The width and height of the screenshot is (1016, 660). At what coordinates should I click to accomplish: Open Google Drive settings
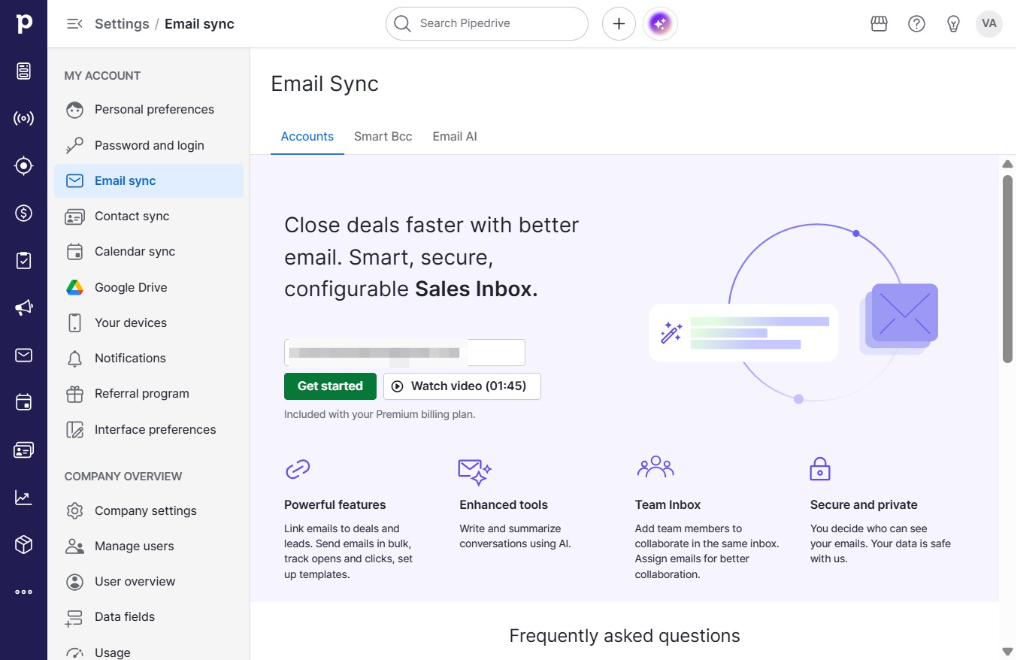(x=149, y=288)
